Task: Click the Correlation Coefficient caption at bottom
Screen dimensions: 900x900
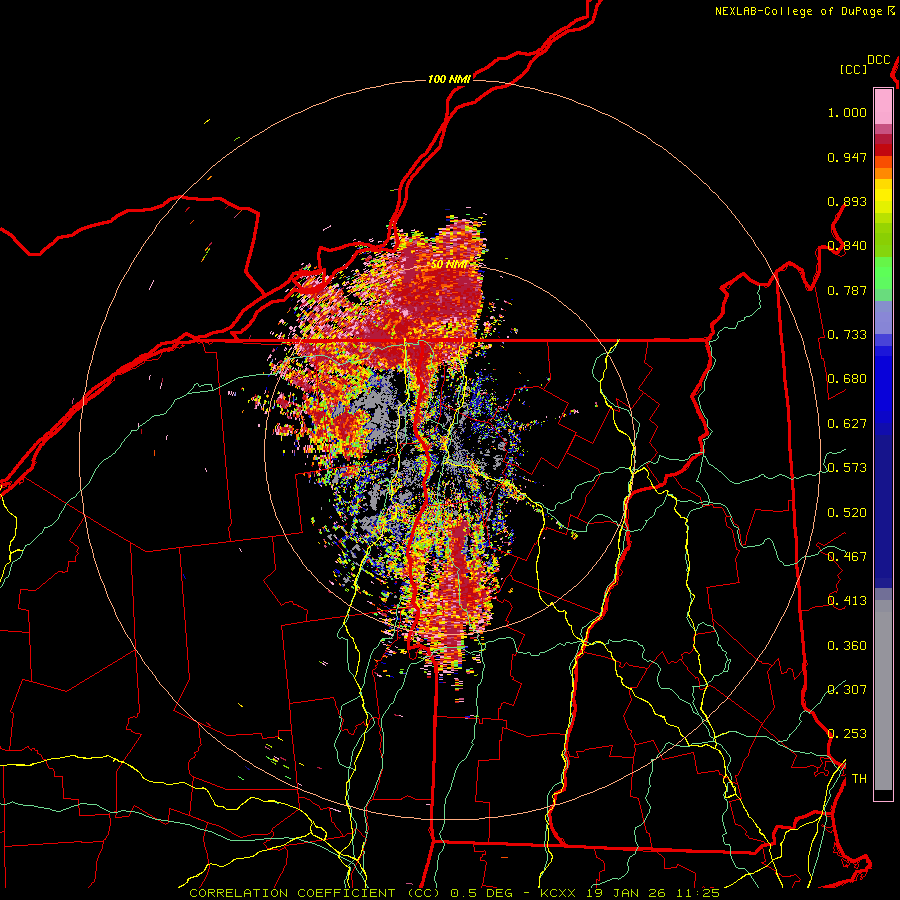Action: [x=454, y=893]
